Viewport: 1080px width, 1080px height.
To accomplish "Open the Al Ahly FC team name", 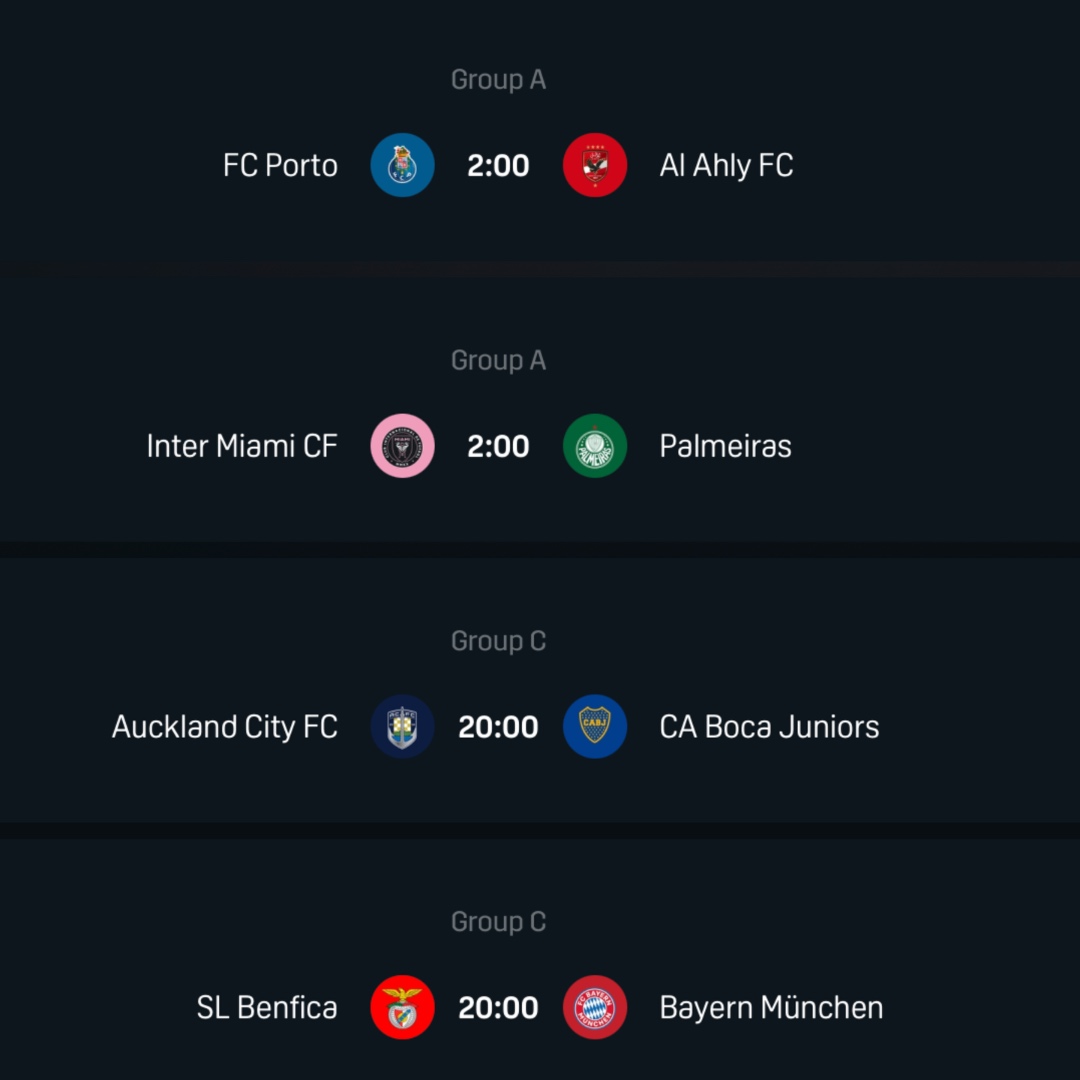I will [726, 165].
